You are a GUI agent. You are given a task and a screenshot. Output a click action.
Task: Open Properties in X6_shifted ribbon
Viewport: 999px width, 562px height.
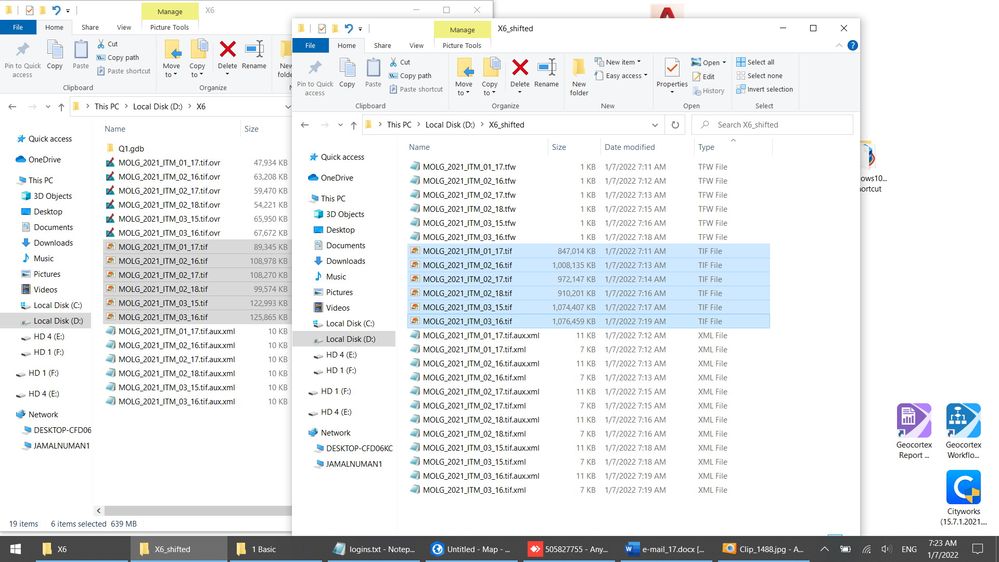point(672,75)
